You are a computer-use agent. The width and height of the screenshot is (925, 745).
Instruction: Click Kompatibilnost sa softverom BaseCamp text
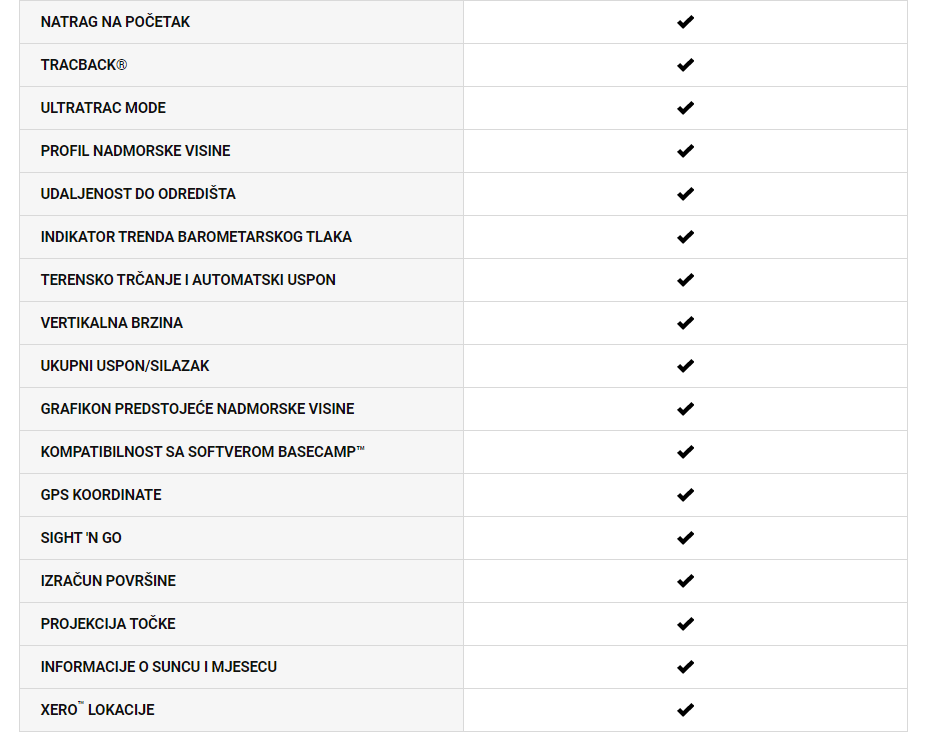tap(202, 452)
